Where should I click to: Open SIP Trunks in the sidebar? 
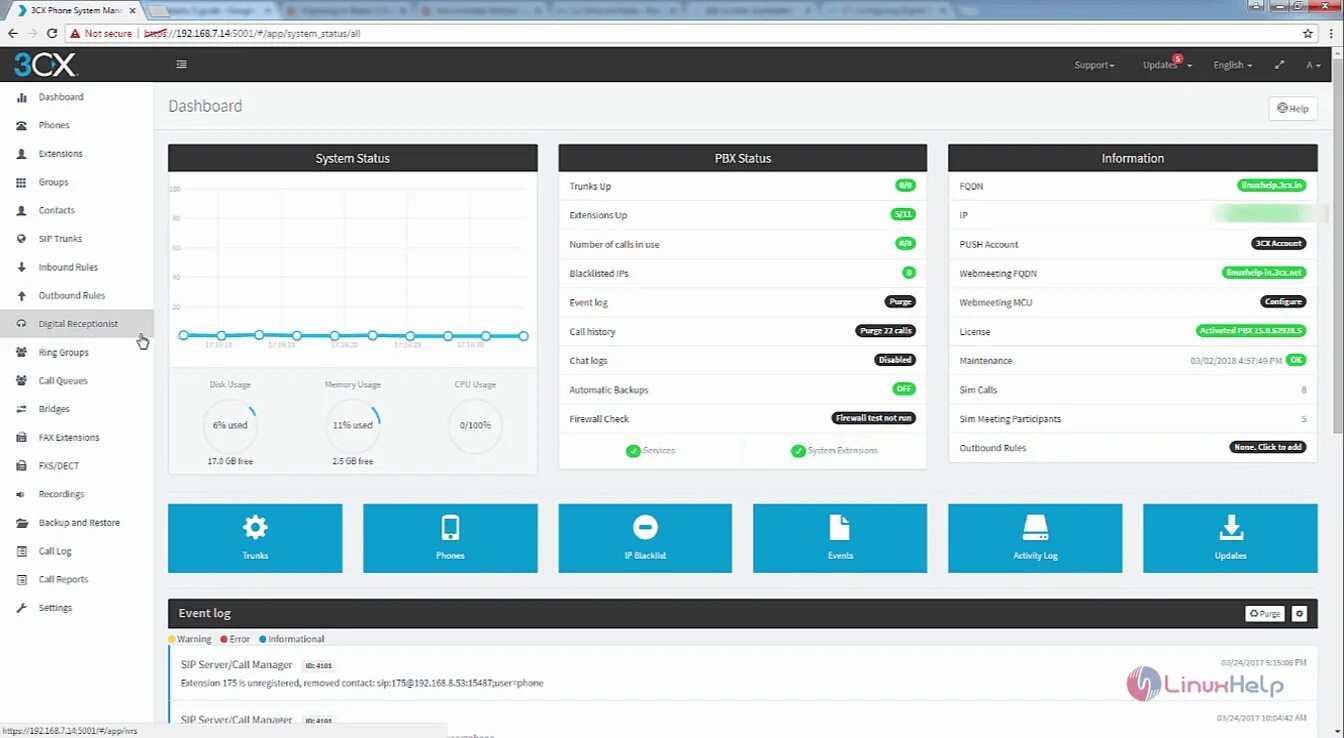tap(60, 239)
